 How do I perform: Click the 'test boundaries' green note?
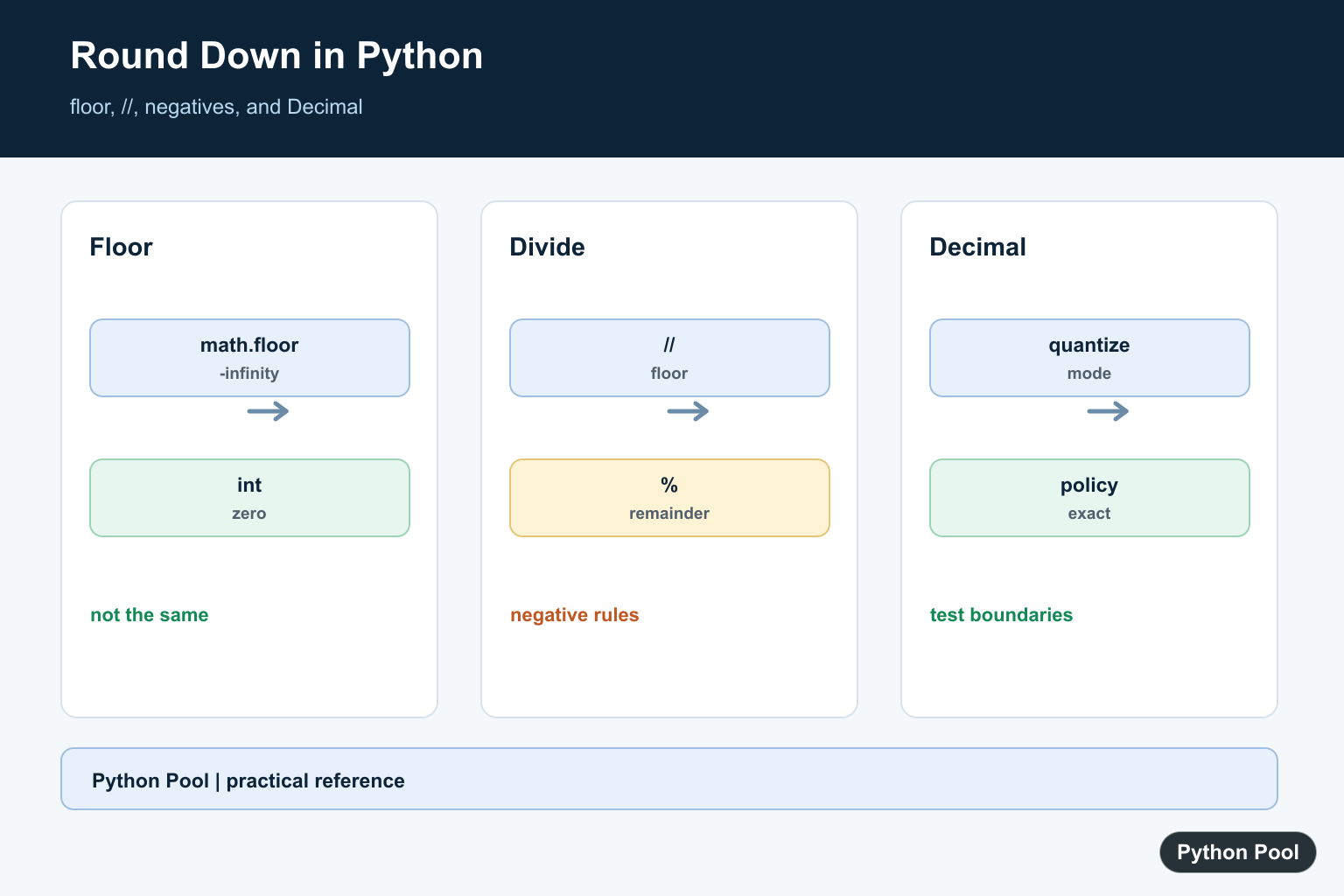click(1001, 615)
